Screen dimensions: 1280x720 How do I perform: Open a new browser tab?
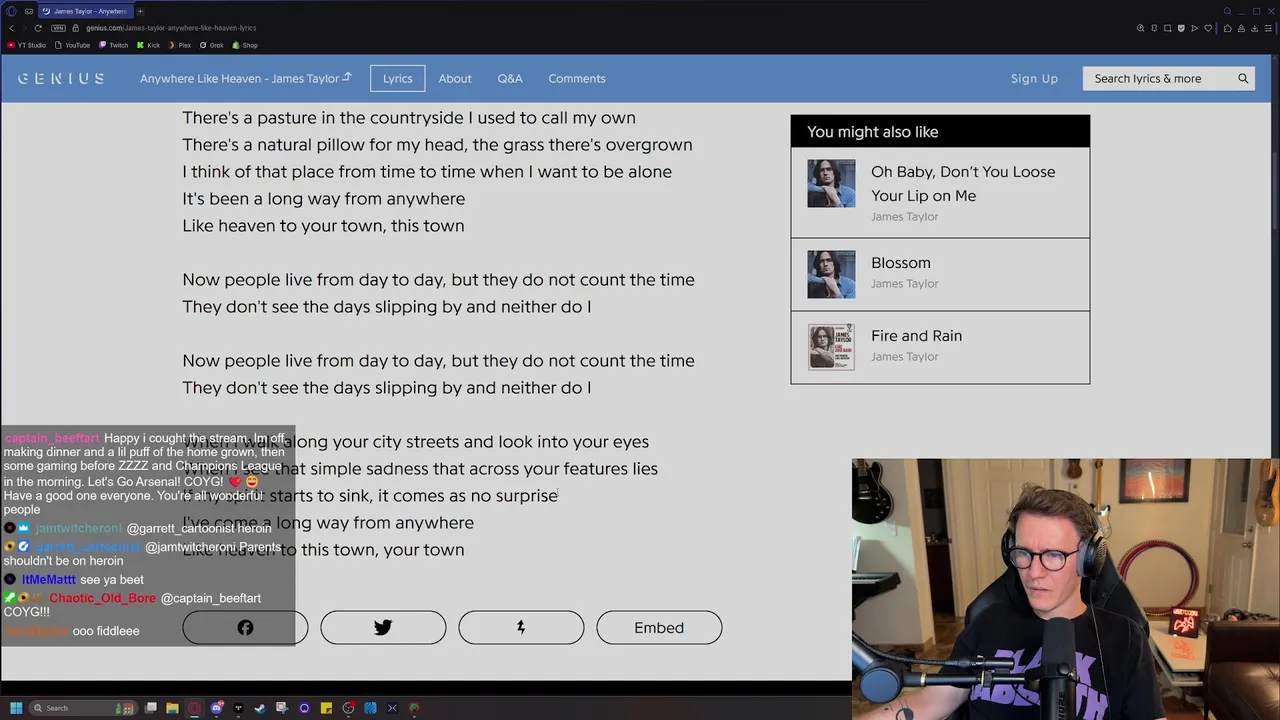point(140,11)
